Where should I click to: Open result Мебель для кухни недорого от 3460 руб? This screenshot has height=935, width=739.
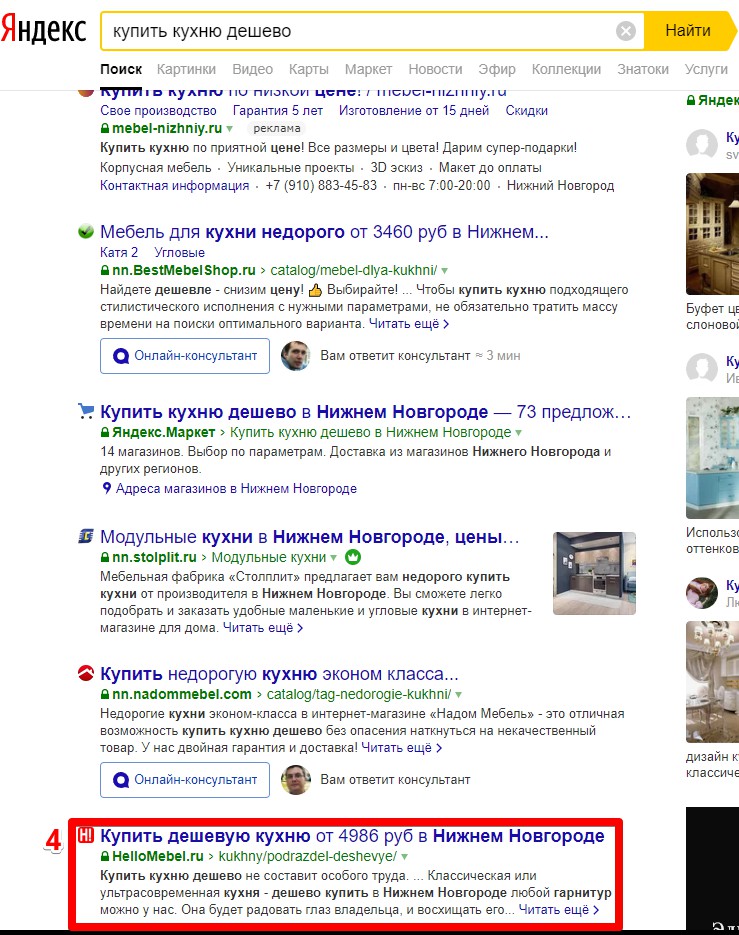(x=324, y=231)
